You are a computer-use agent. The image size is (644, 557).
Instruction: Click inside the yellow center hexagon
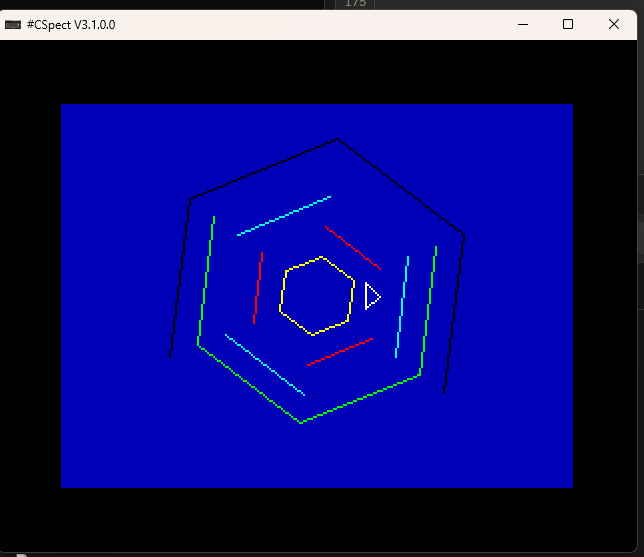(317, 296)
